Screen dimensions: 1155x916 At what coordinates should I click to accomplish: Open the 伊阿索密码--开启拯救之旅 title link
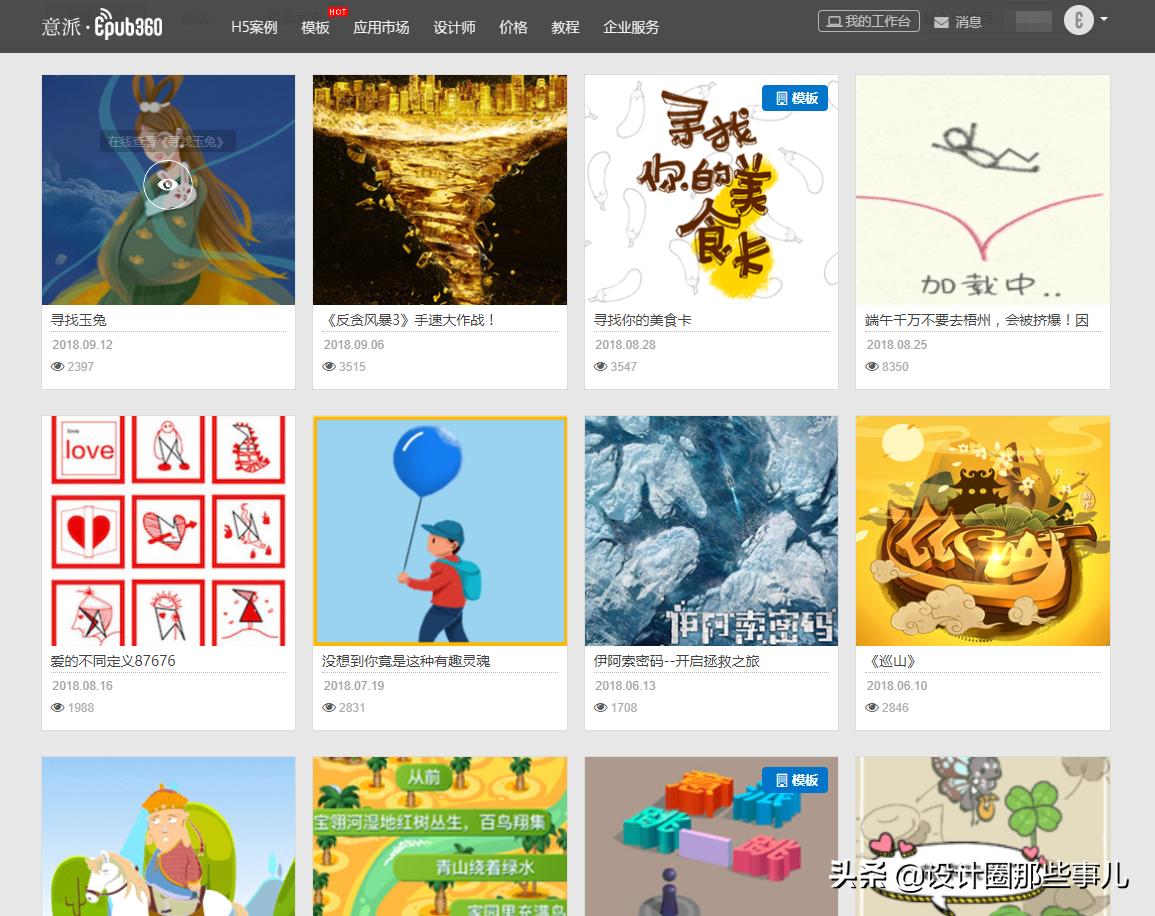(676, 661)
